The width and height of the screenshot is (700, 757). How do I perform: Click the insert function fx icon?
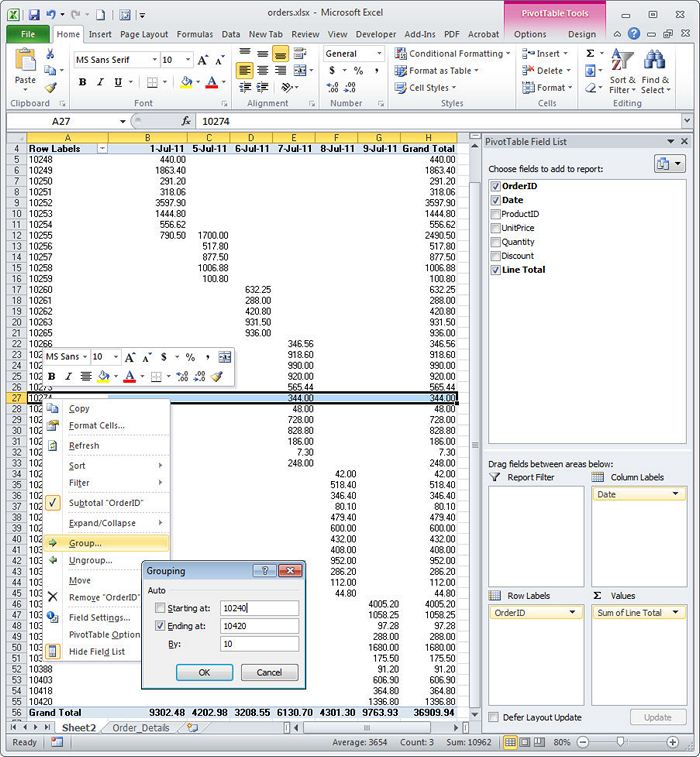coord(186,120)
